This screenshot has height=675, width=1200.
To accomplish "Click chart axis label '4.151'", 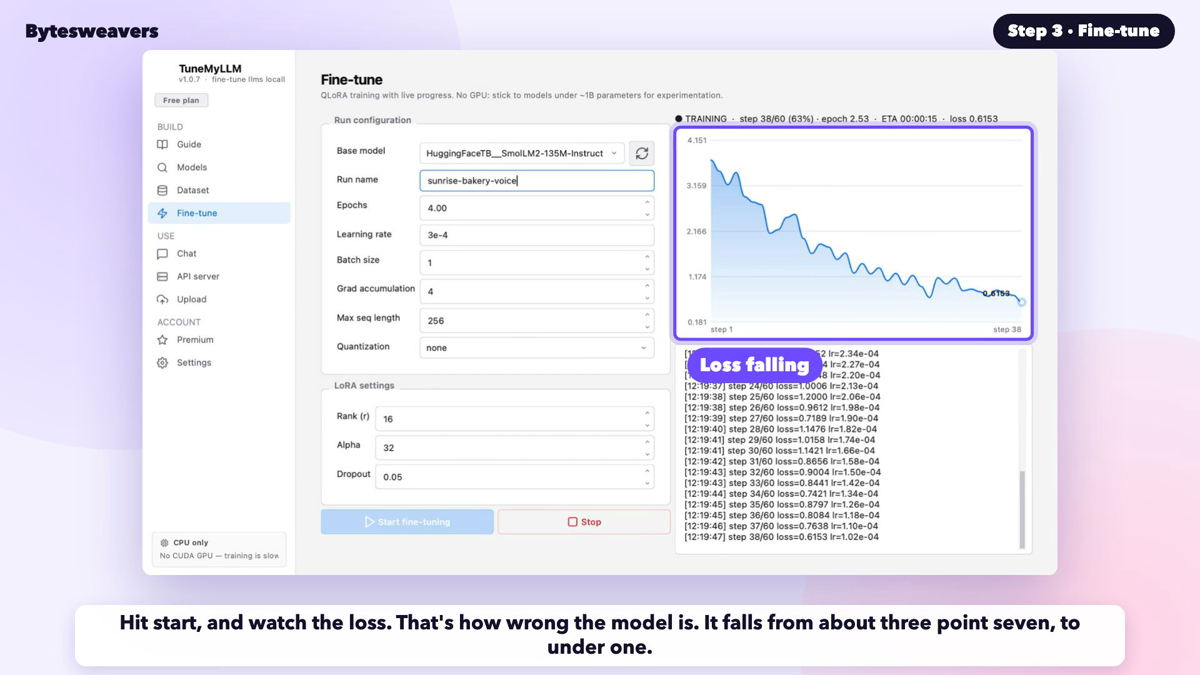I will [697, 141].
